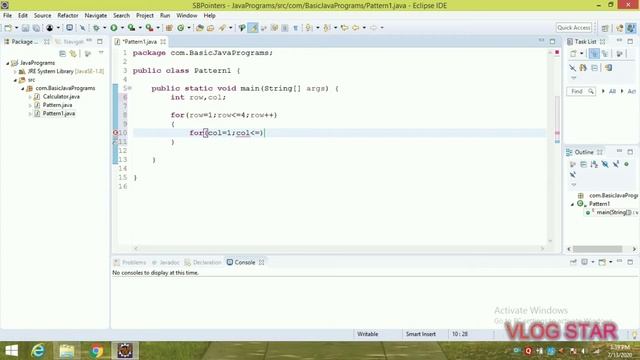Open Google Chrome from taskbar
Screen dimensions: 640x360
(97, 351)
